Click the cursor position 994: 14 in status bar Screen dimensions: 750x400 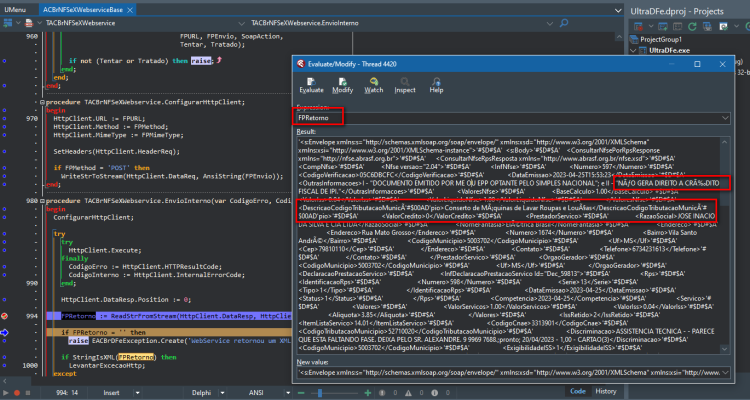pyautogui.click(x=68, y=393)
